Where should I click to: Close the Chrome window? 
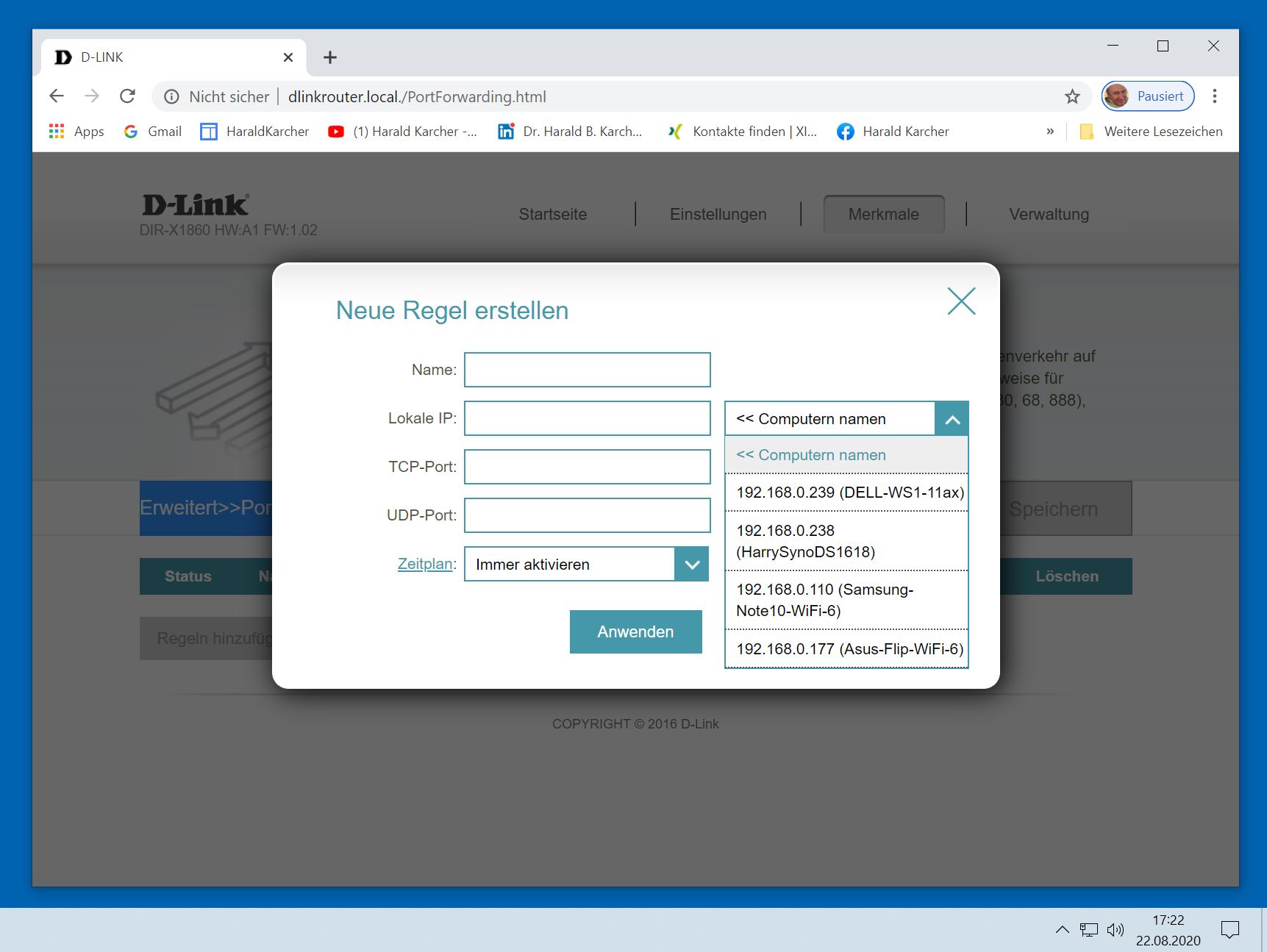point(1213,46)
